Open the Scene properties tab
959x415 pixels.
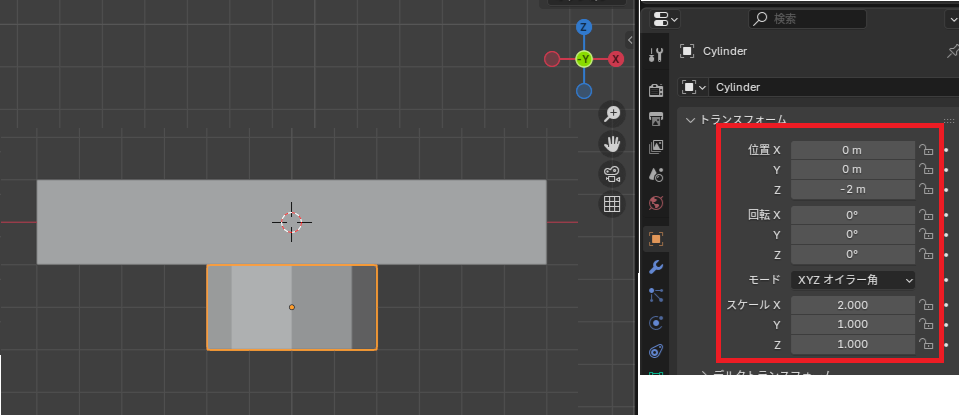click(x=656, y=175)
